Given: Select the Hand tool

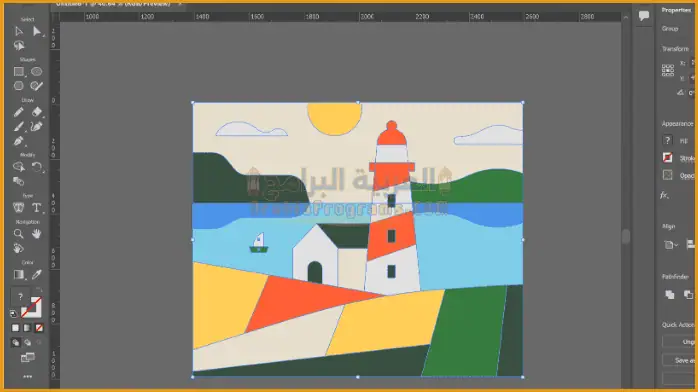Looking at the screenshot, I should 37,234.
